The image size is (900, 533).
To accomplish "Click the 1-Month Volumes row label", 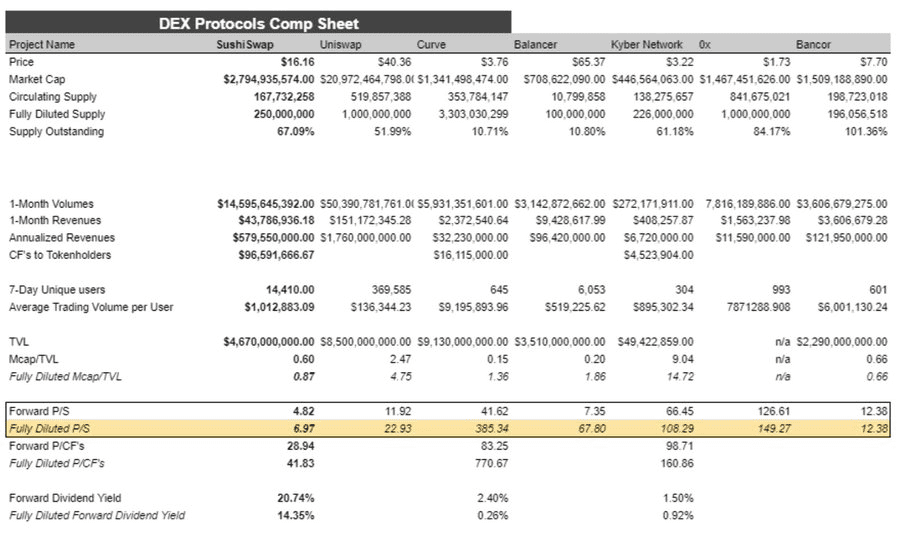I will point(51,204).
